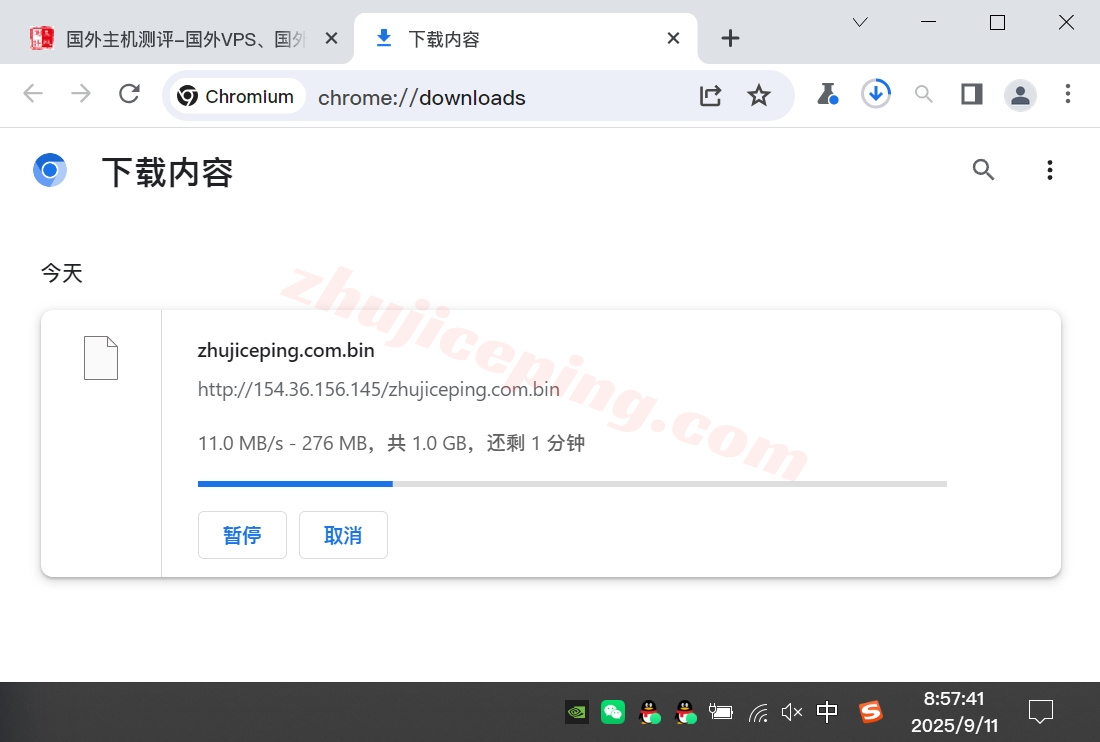This screenshot has width=1100, height=742.
Task: Close the 国外主机测评 tab
Action: tap(331, 39)
